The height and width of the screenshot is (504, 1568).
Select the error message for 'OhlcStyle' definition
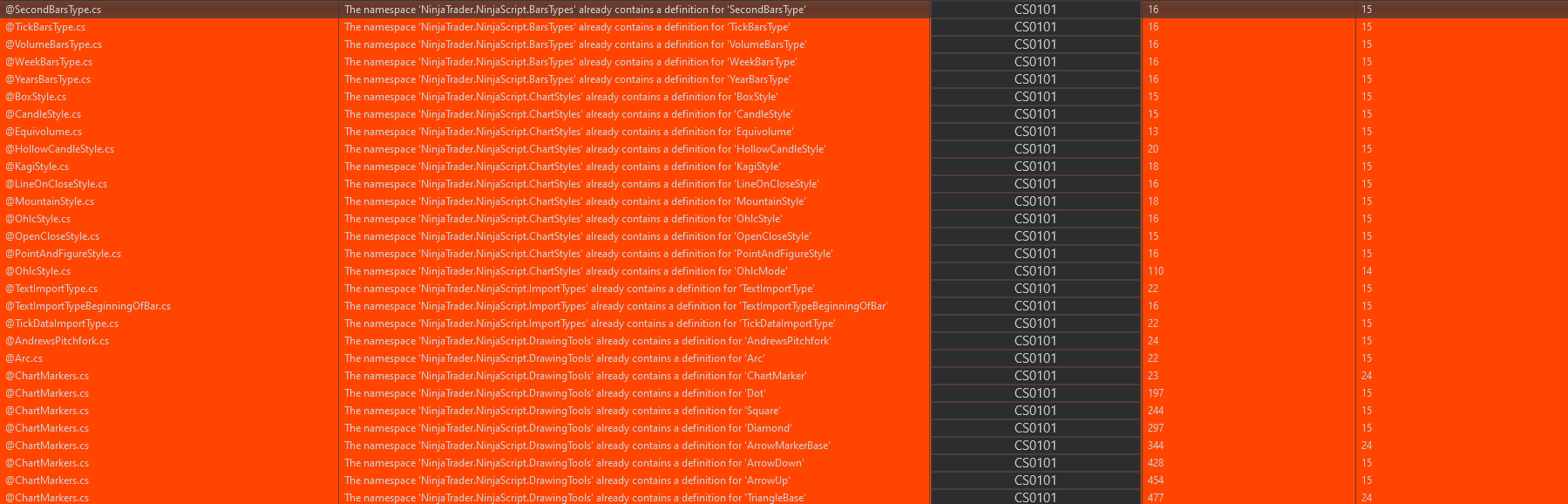point(563,219)
